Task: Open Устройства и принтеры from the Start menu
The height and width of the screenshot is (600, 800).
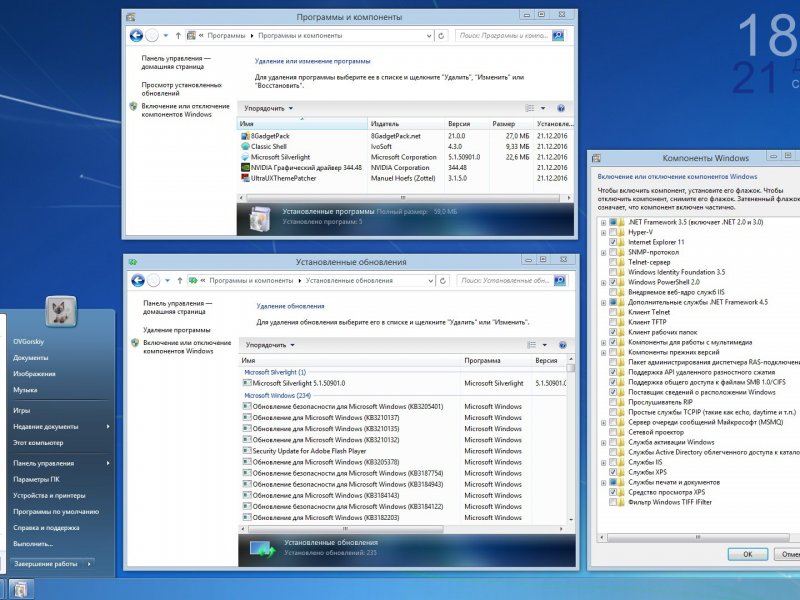Action: point(49,495)
